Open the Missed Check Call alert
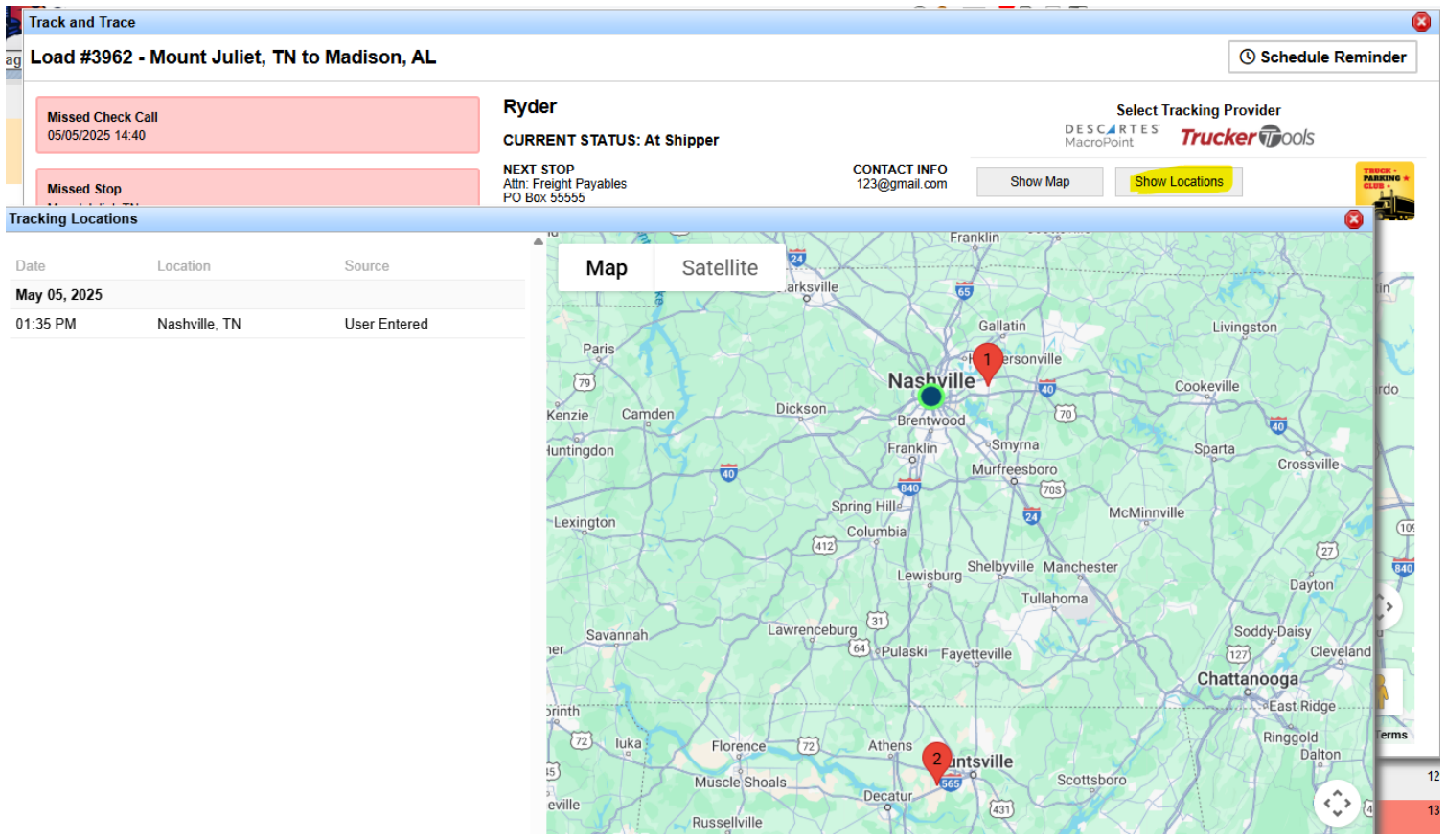 point(258,125)
